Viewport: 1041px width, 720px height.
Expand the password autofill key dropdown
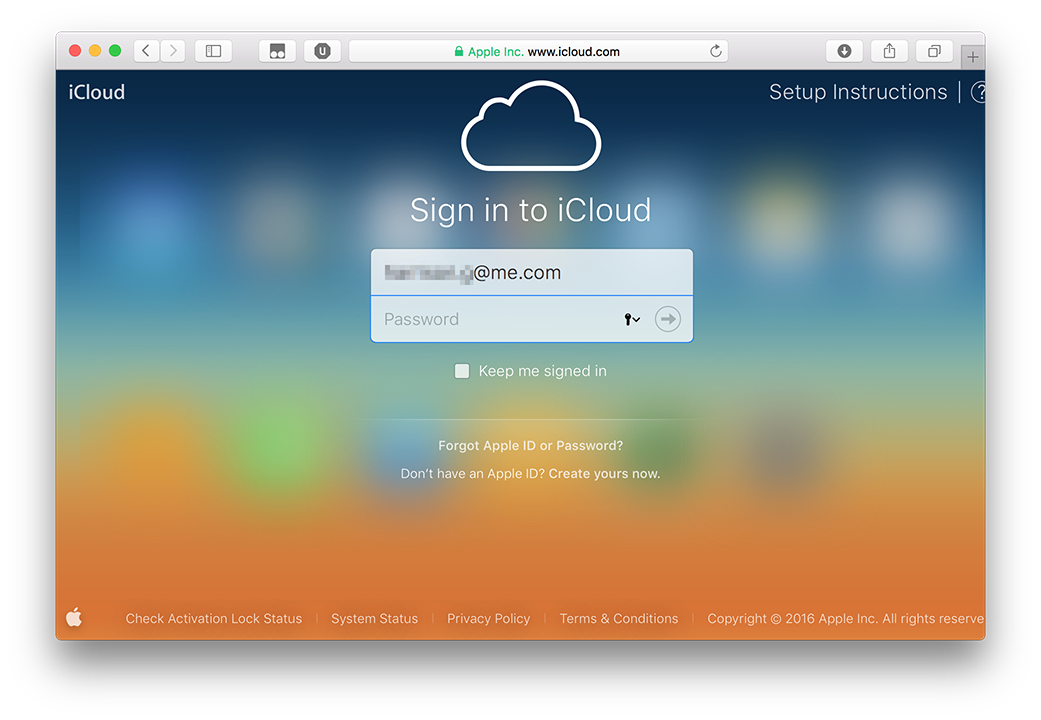coord(632,319)
